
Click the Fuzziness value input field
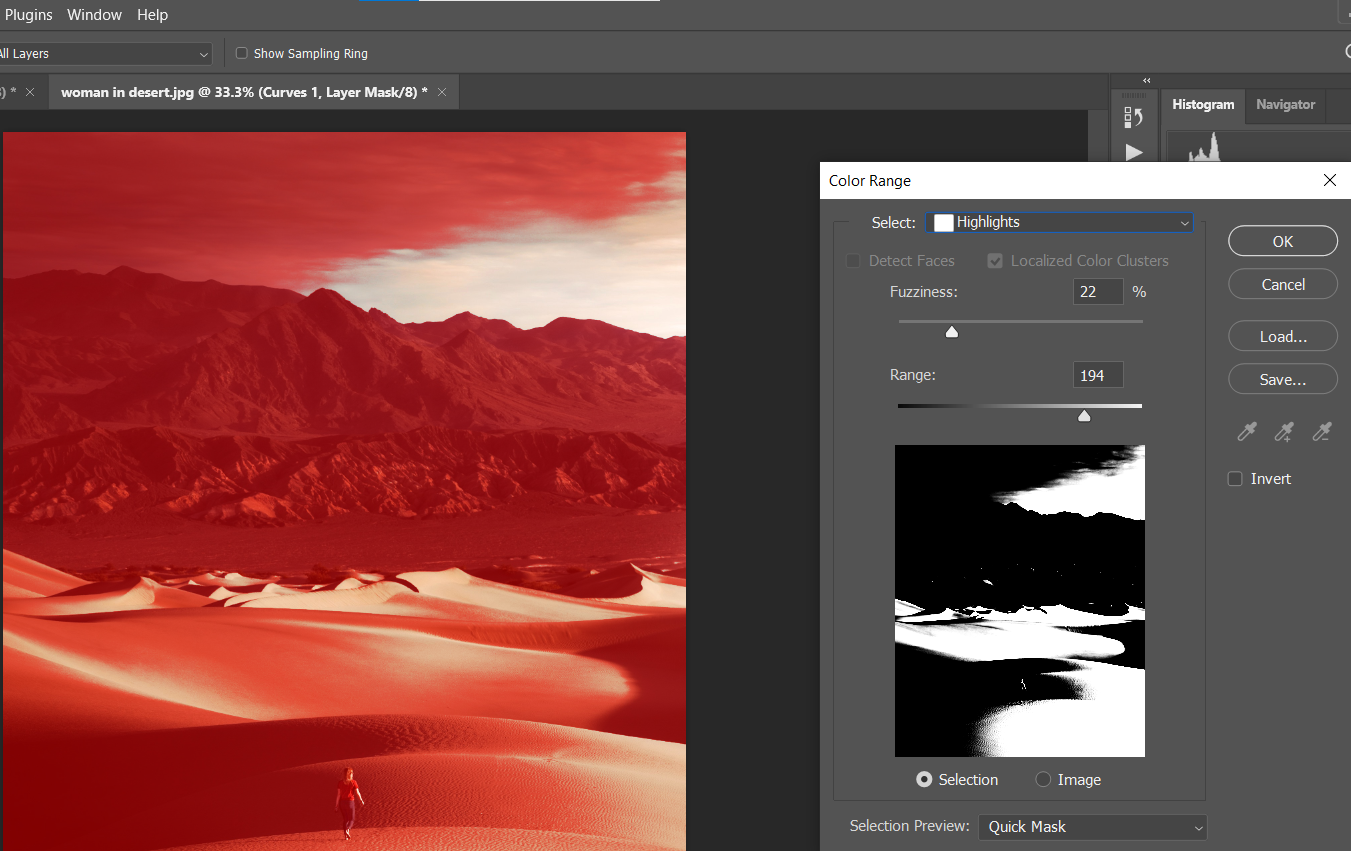click(1097, 291)
